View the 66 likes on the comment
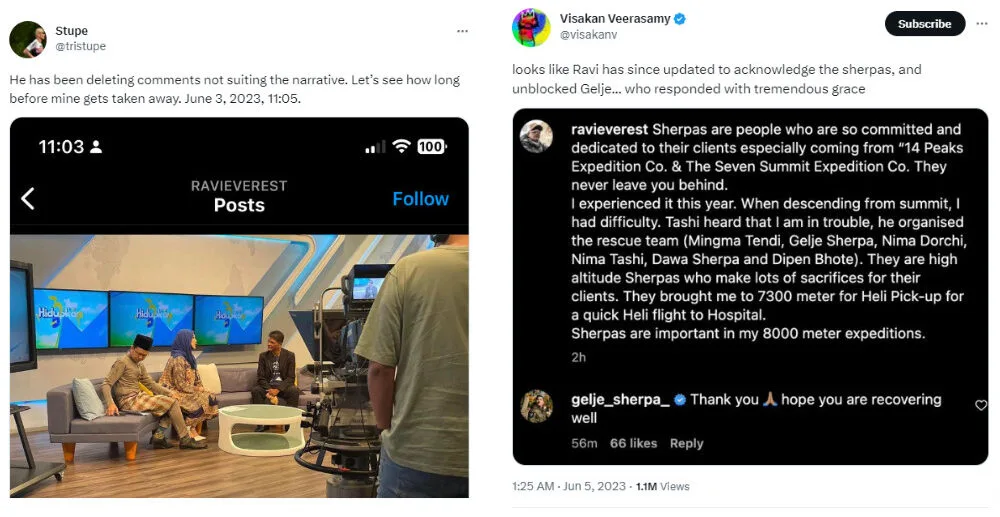The image size is (1000, 517). click(x=633, y=443)
